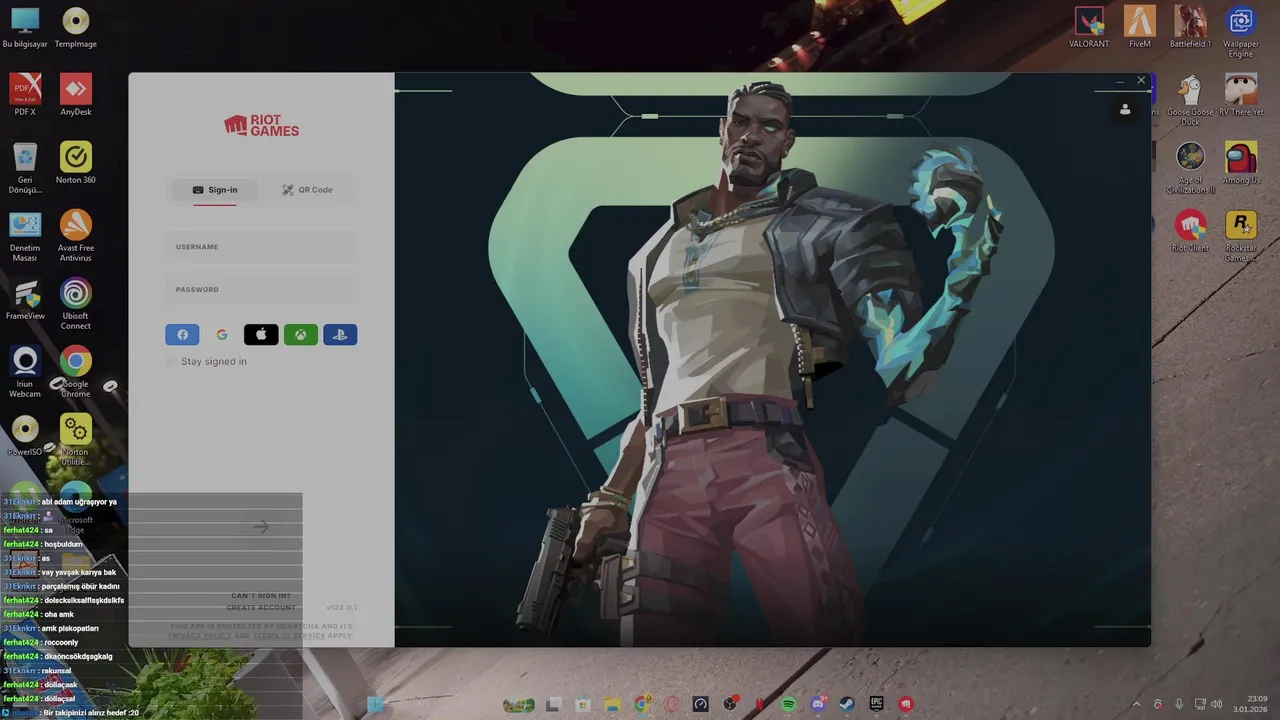Viewport: 1280px width, 720px height.
Task: Click the microphone tray icon
Action: tap(1179, 705)
